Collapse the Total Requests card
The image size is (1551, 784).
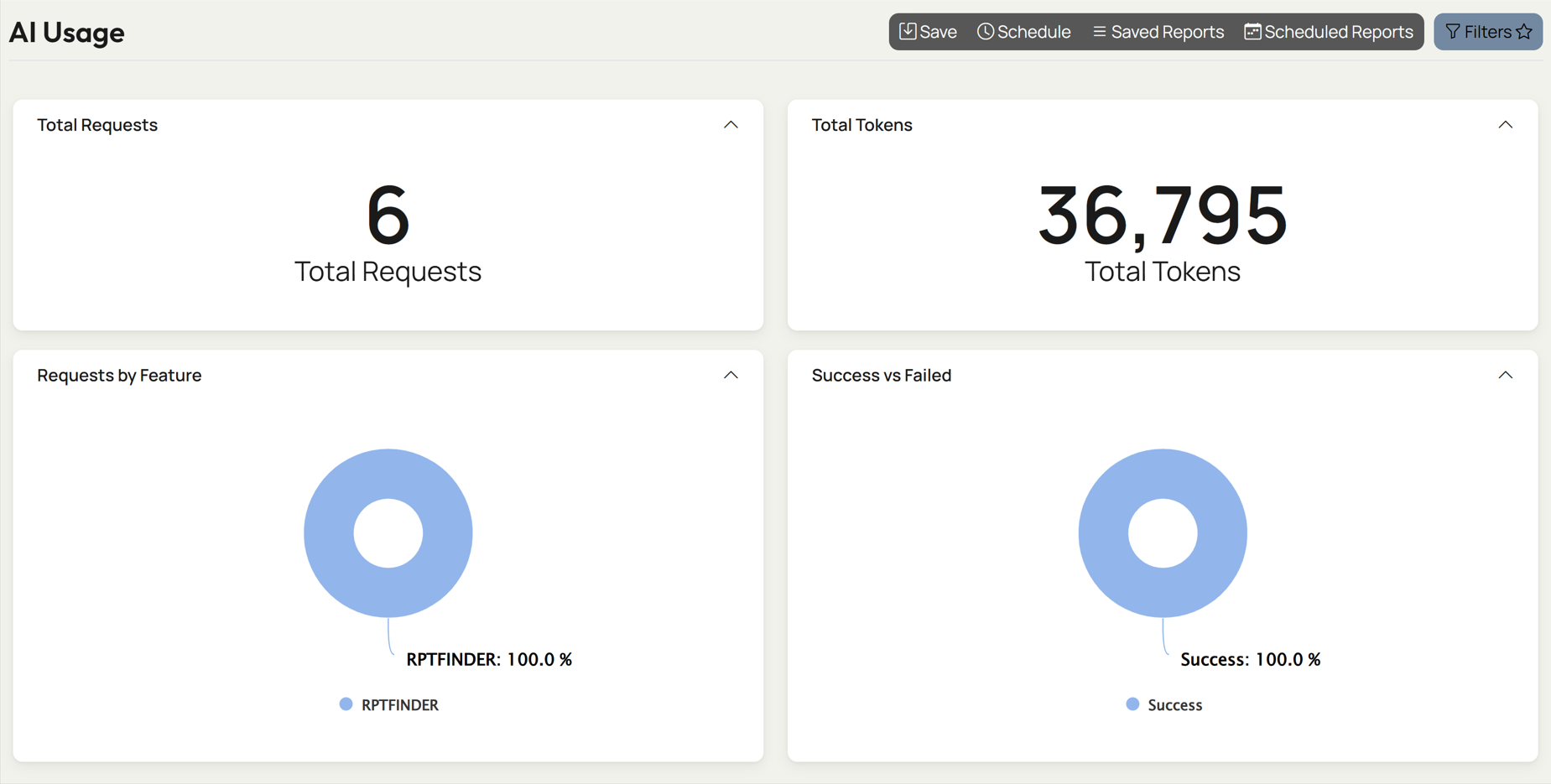731,125
